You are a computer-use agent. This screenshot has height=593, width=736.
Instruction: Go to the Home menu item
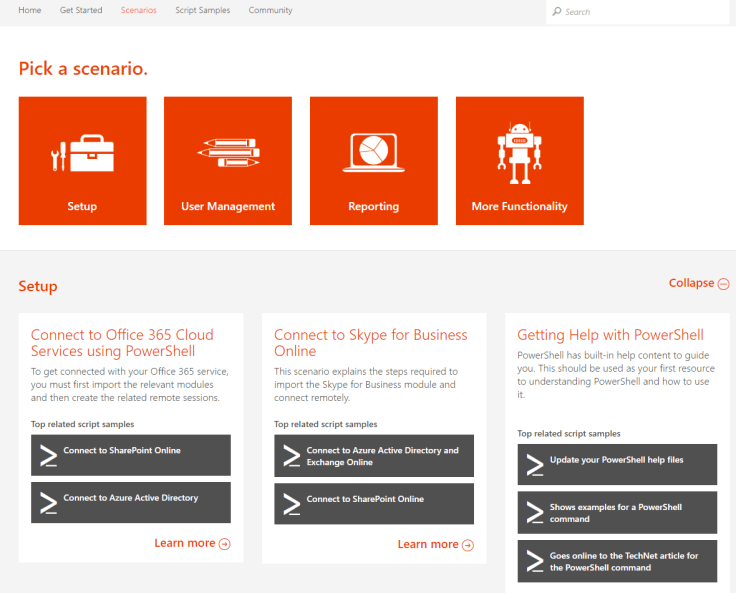[x=30, y=10]
